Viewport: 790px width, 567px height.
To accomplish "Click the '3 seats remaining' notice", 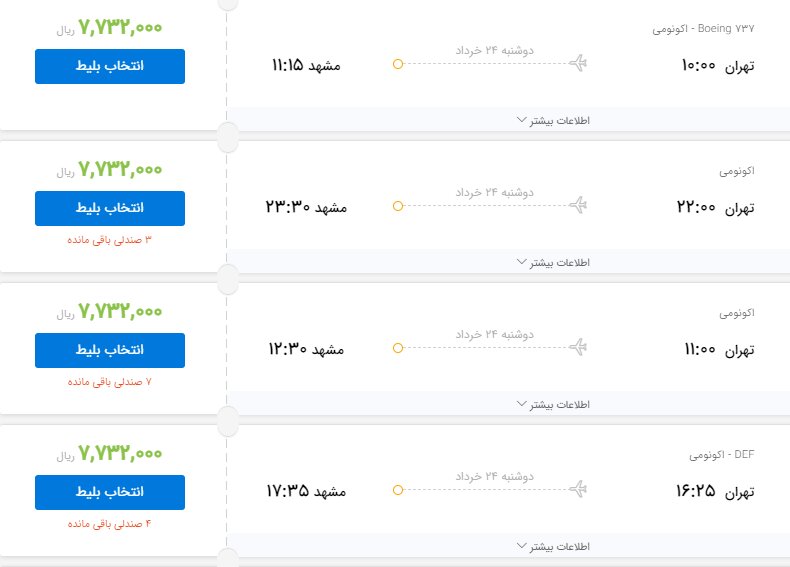I will pos(110,240).
